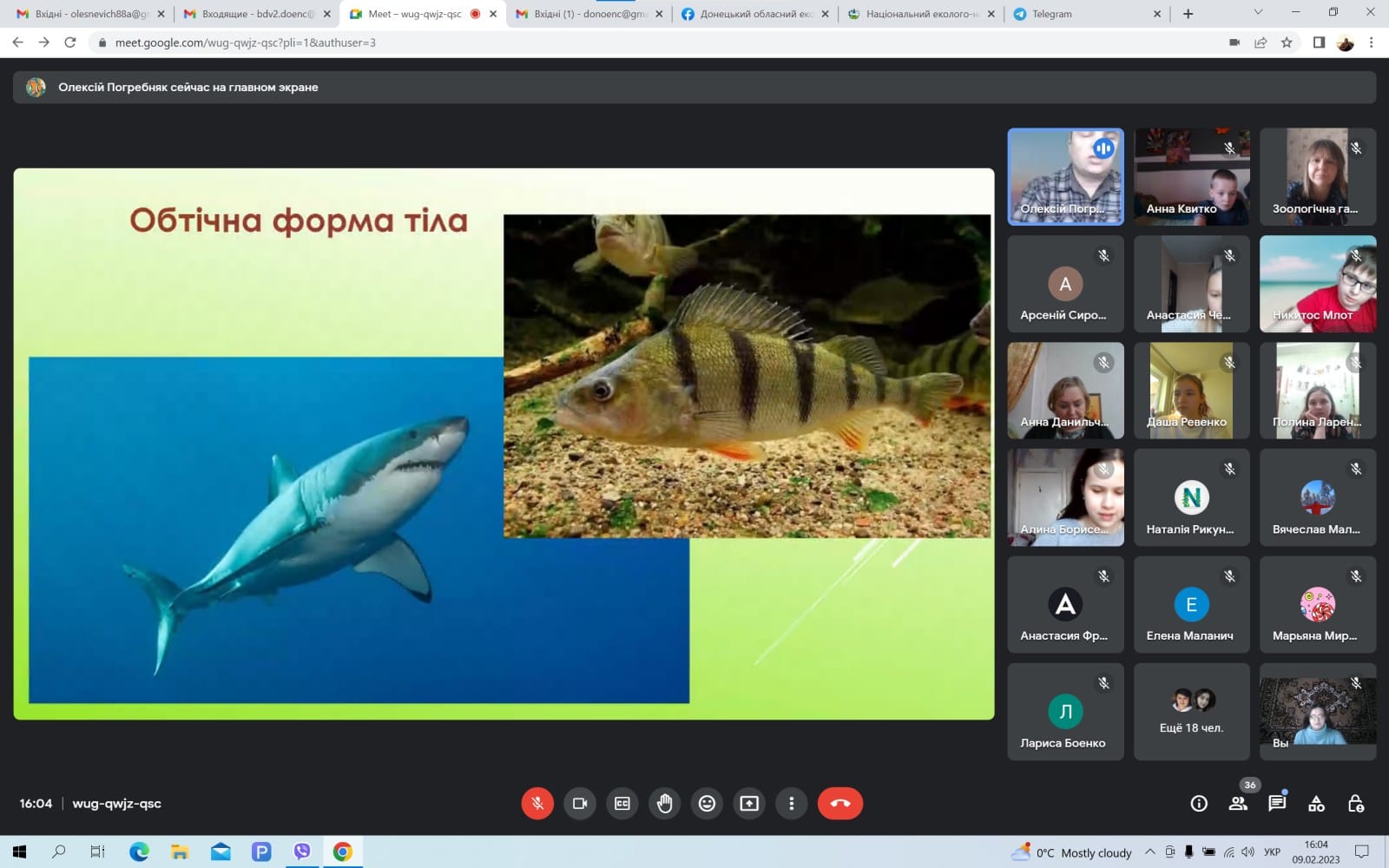
Task: Open the three-dot more options menu
Action: [791, 804]
